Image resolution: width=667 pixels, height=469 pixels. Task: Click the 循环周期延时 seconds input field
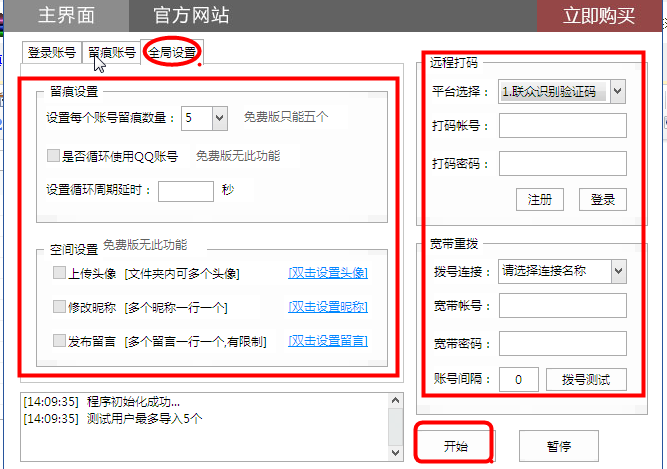[x=186, y=191]
